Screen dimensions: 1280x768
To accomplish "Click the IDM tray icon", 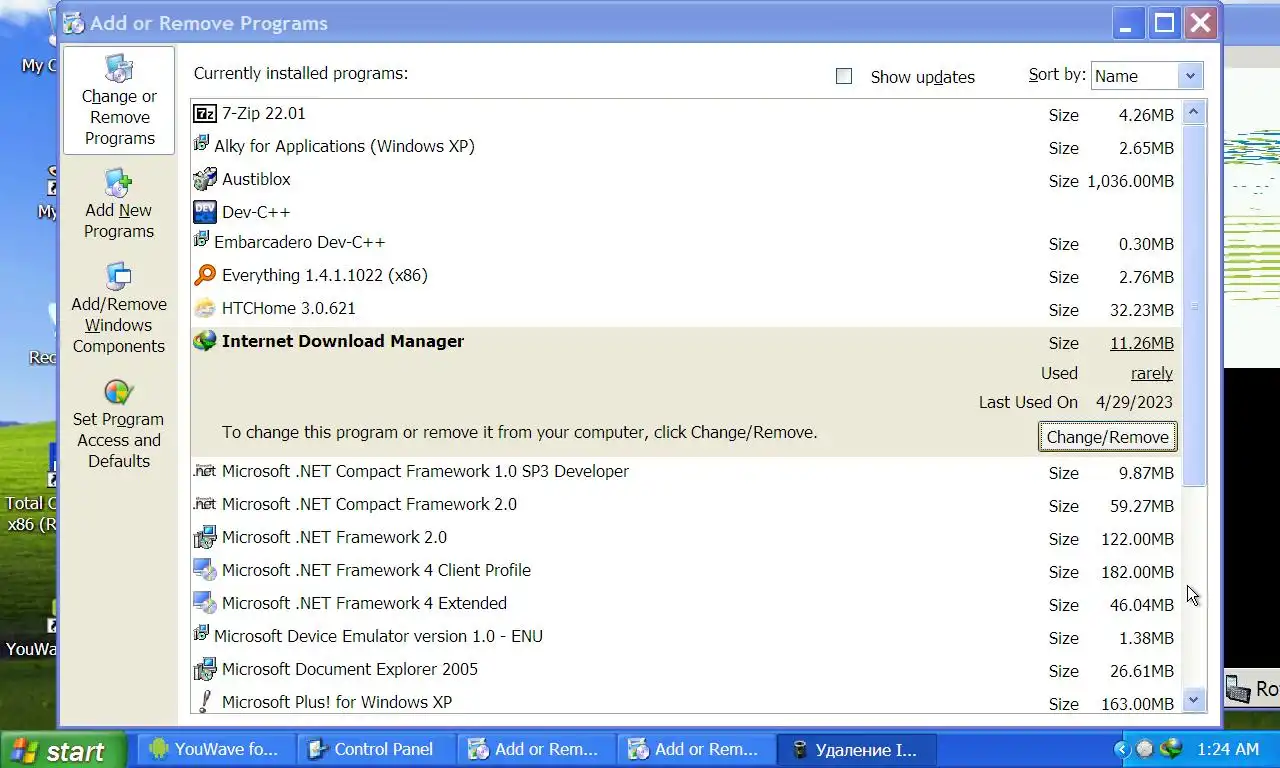I will [1171, 748].
